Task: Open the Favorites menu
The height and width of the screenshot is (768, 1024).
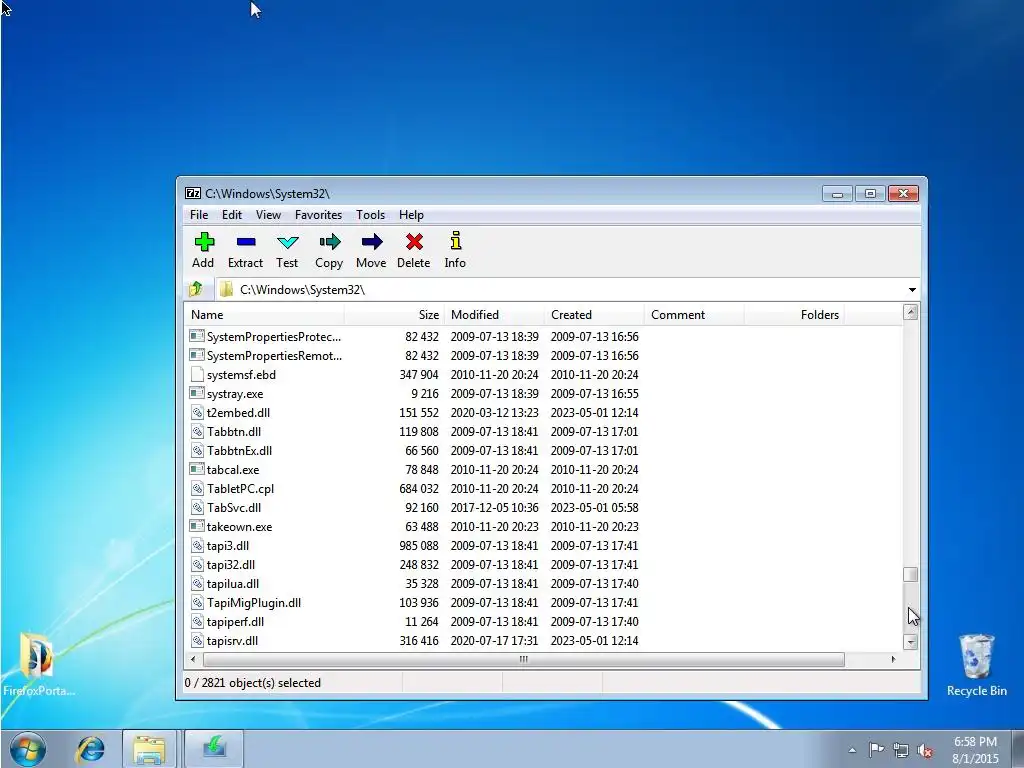Action: click(318, 215)
